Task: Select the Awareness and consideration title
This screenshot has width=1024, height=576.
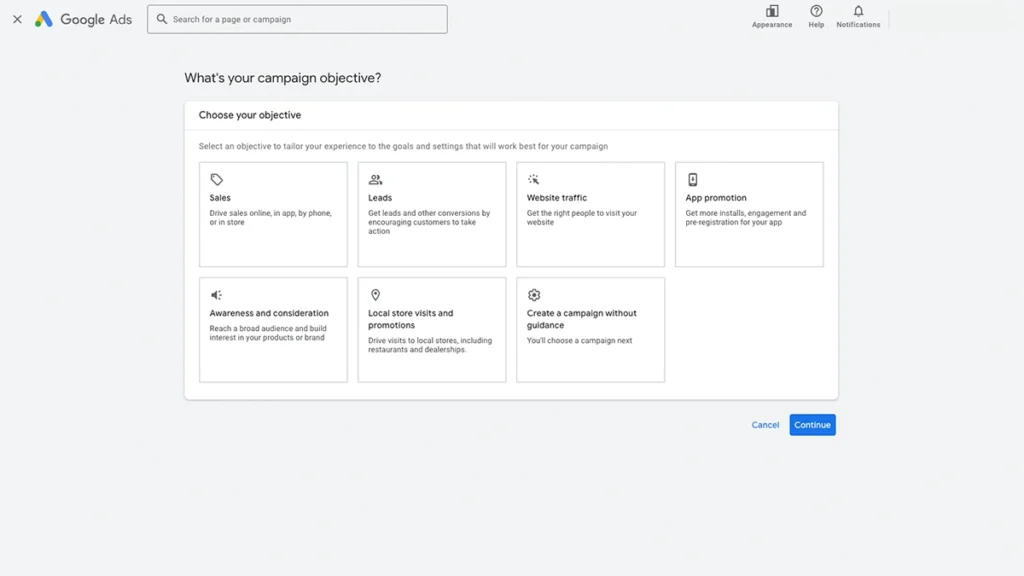Action: pyautogui.click(x=269, y=313)
